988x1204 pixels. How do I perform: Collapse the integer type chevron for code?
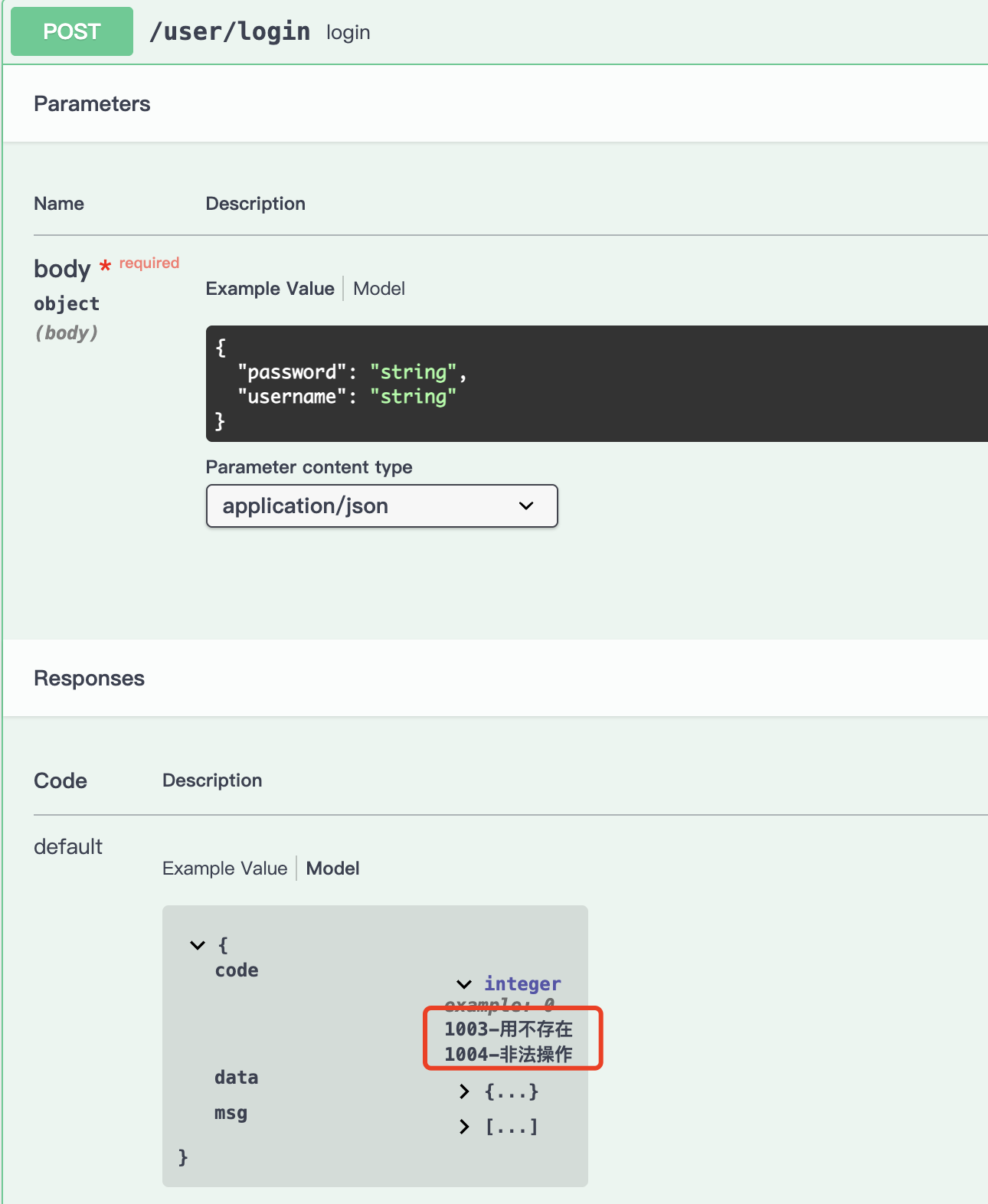pos(464,984)
